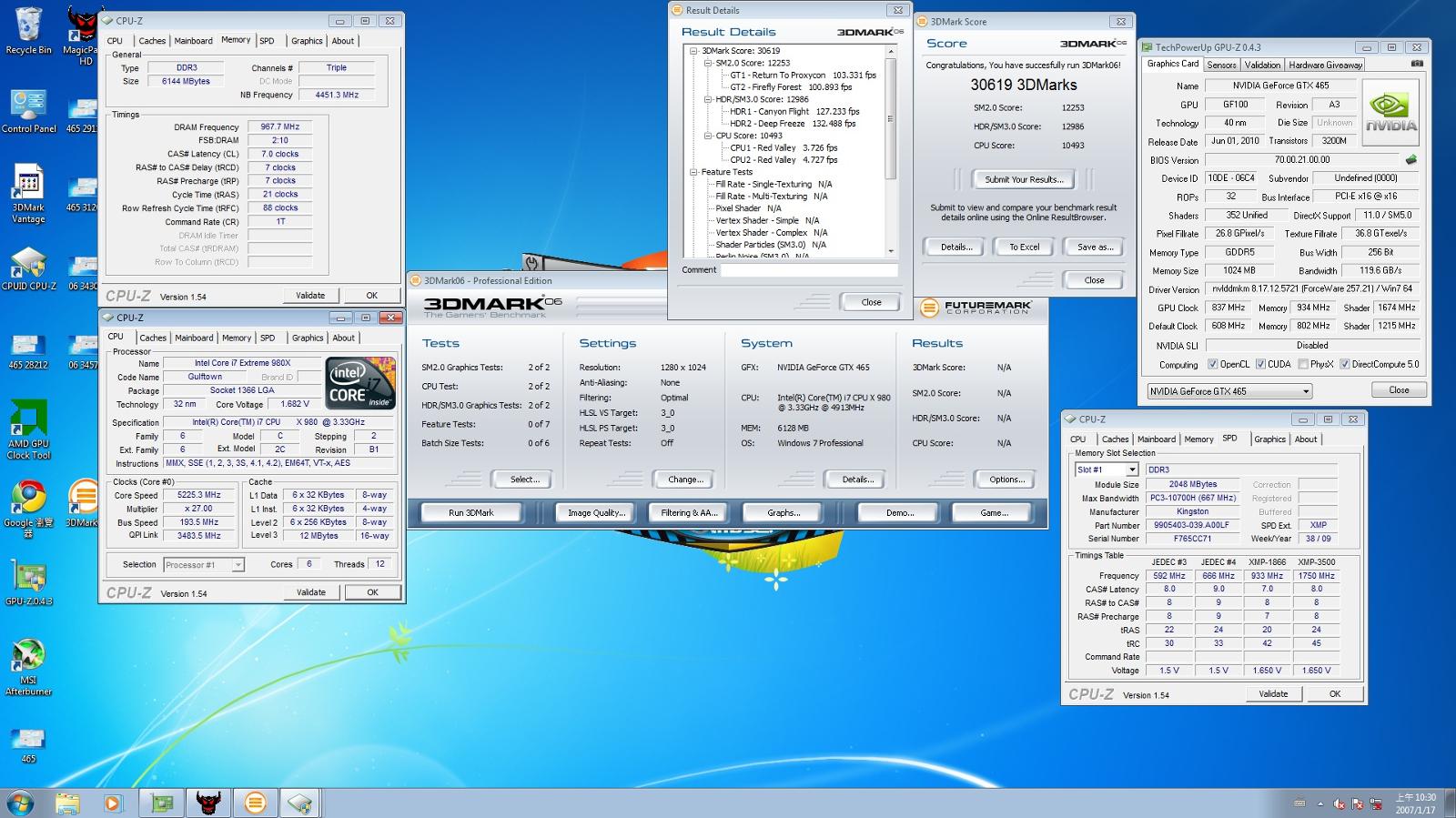This screenshot has width=1456, height=818.
Task: Click the taskbar clock showing 10:30
Action: pyautogui.click(x=1415, y=803)
